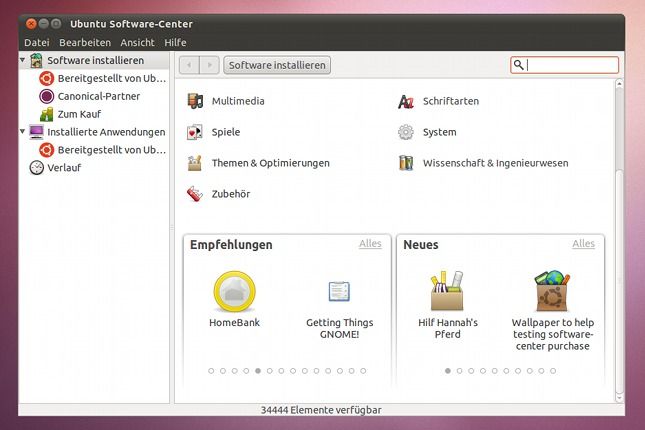Click the Multimedia category icon
The height and width of the screenshot is (430, 645).
[x=194, y=101]
